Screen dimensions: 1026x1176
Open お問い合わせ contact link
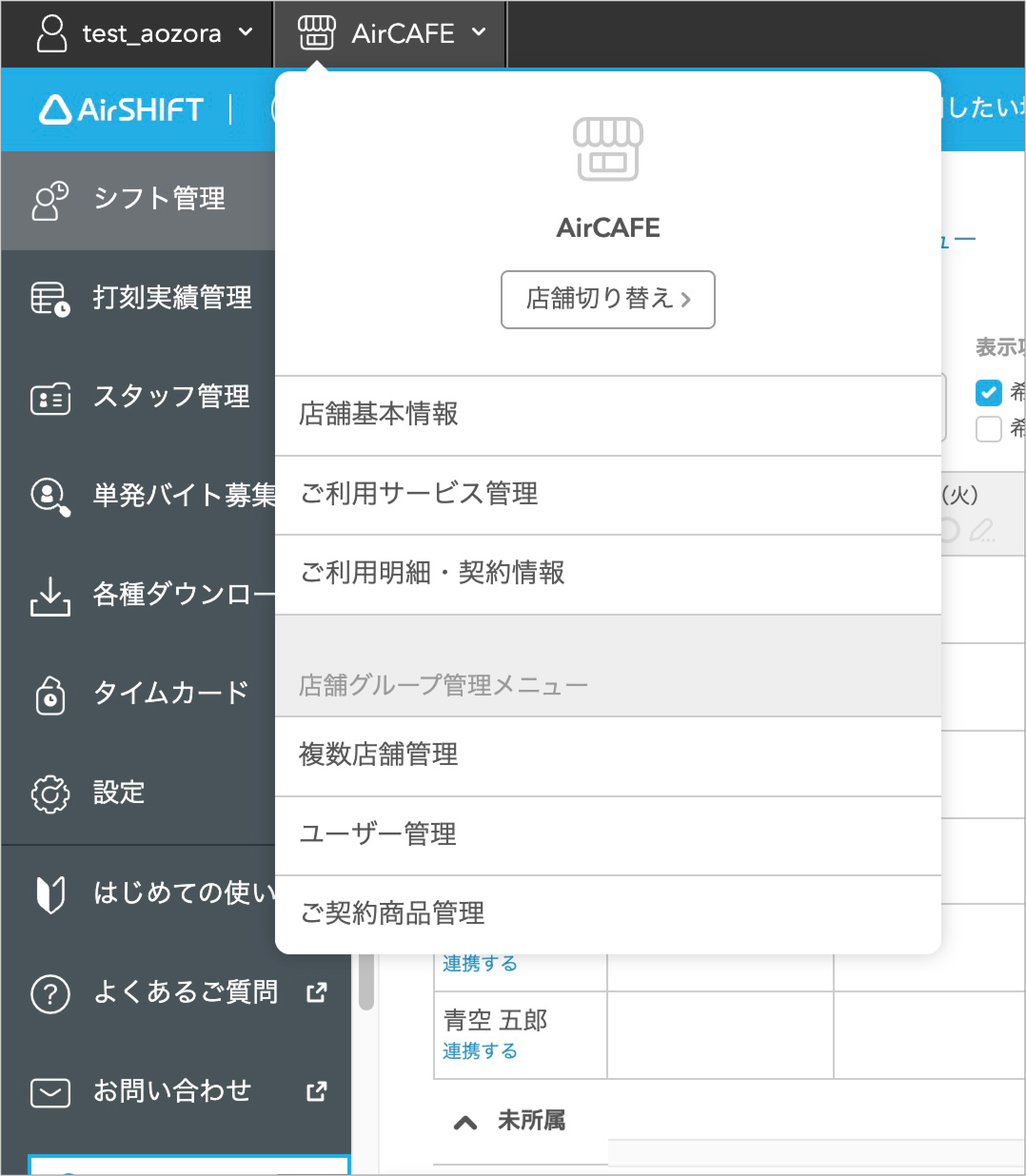click(x=172, y=1092)
